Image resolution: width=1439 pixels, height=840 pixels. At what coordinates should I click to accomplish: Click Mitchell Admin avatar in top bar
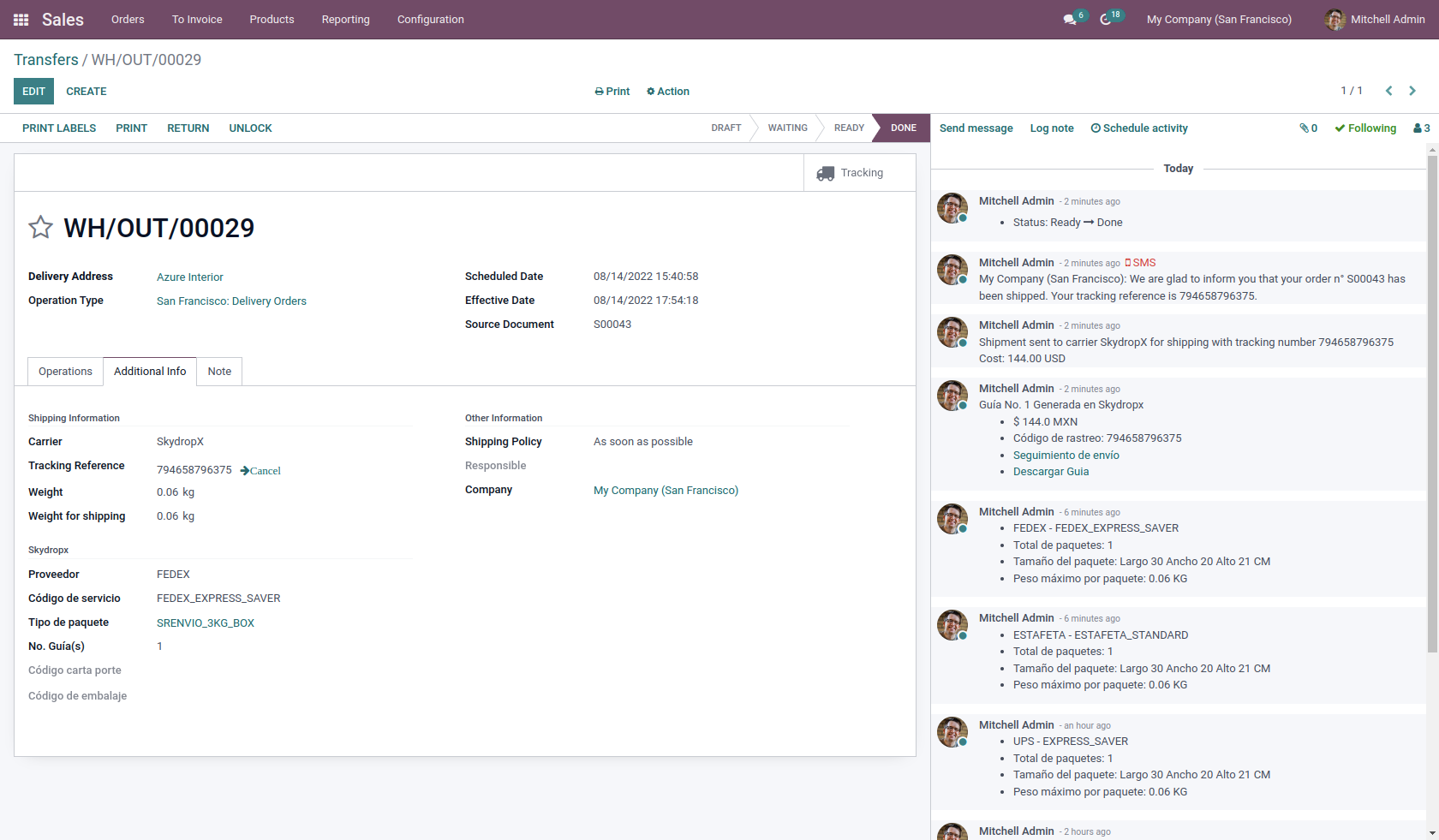(x=1335, y=20)
